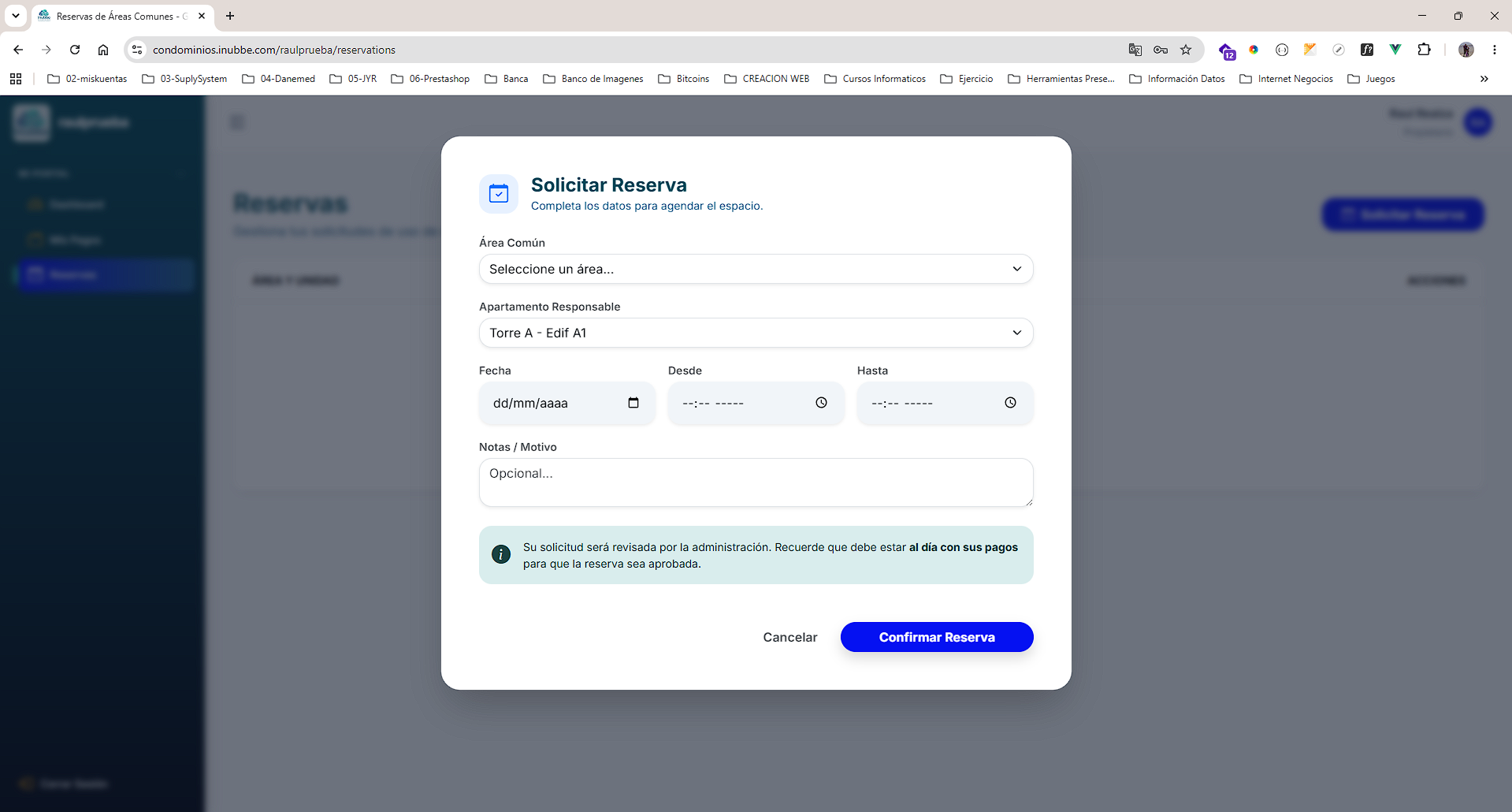1512x812 pixels.
Task: Open the password manager key icon
Action: [1161, 50]
